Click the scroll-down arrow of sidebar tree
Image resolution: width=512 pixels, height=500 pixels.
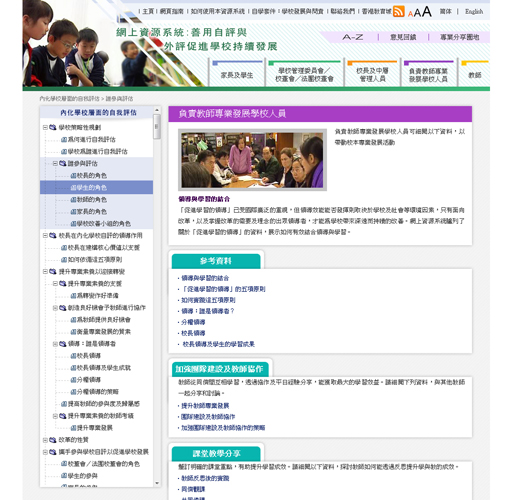click(157, 483)
